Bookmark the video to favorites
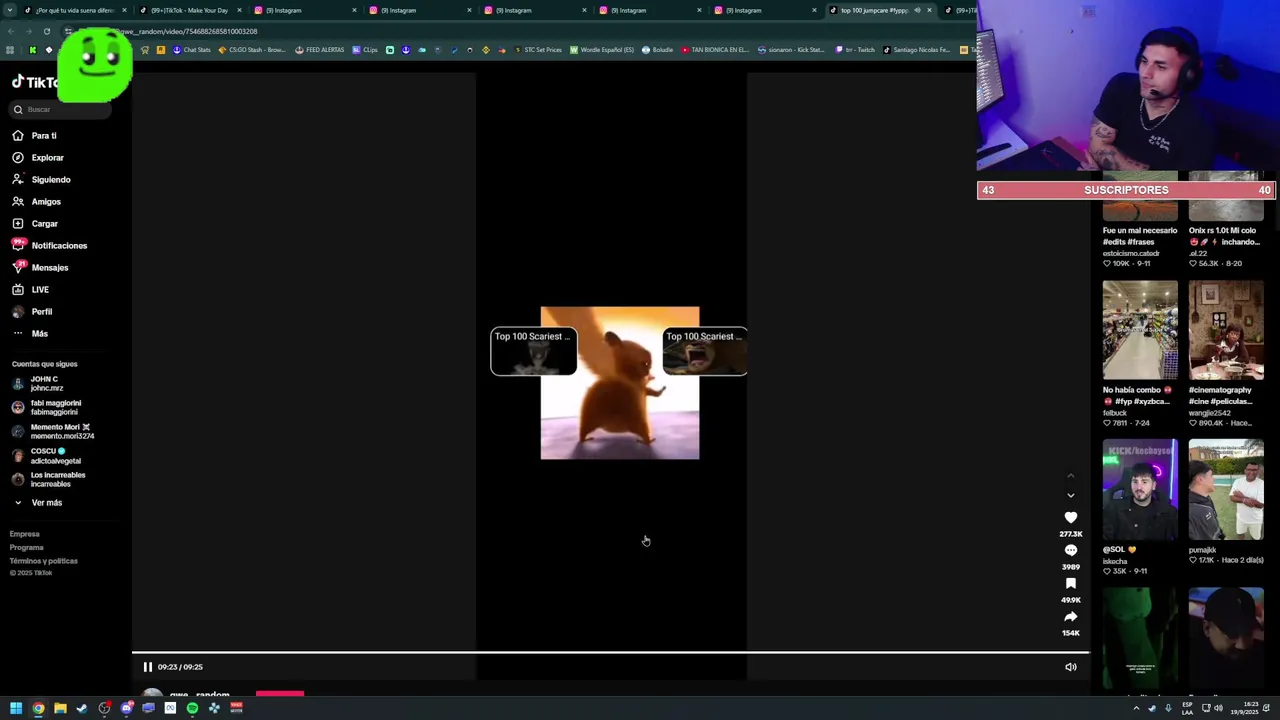This screenshot has height=720, width=1280. [1070, 583]
